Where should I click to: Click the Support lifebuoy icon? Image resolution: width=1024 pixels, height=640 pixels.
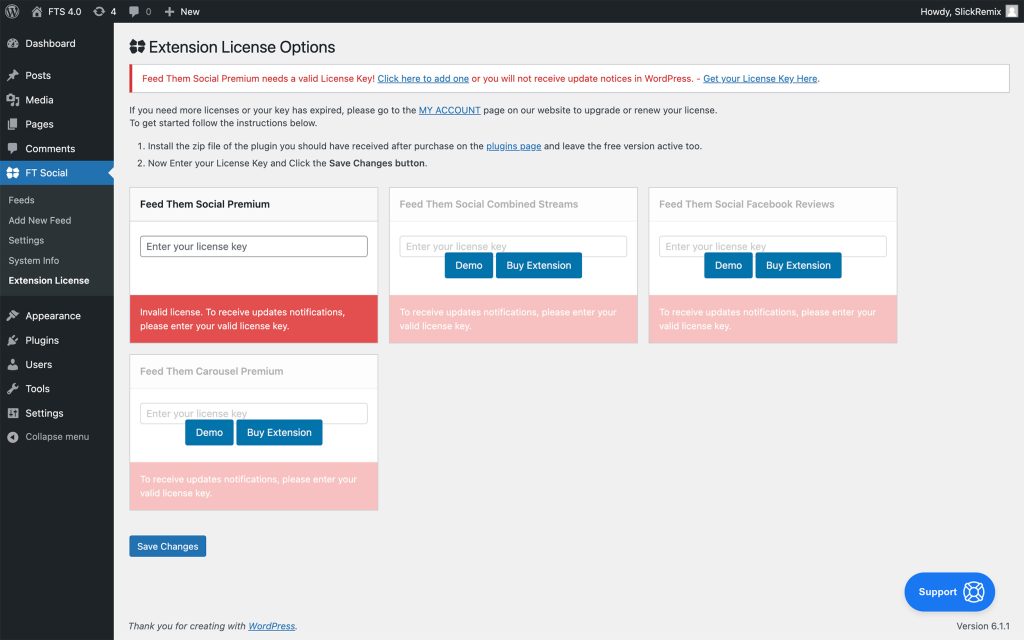click(x=973, y=592)
